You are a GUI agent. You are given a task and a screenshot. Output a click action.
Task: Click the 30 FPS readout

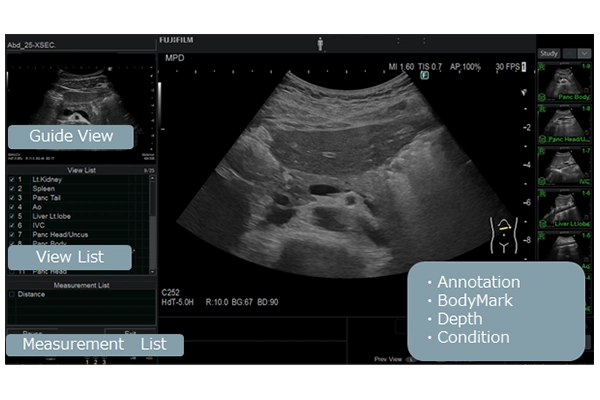click(507, 67)
